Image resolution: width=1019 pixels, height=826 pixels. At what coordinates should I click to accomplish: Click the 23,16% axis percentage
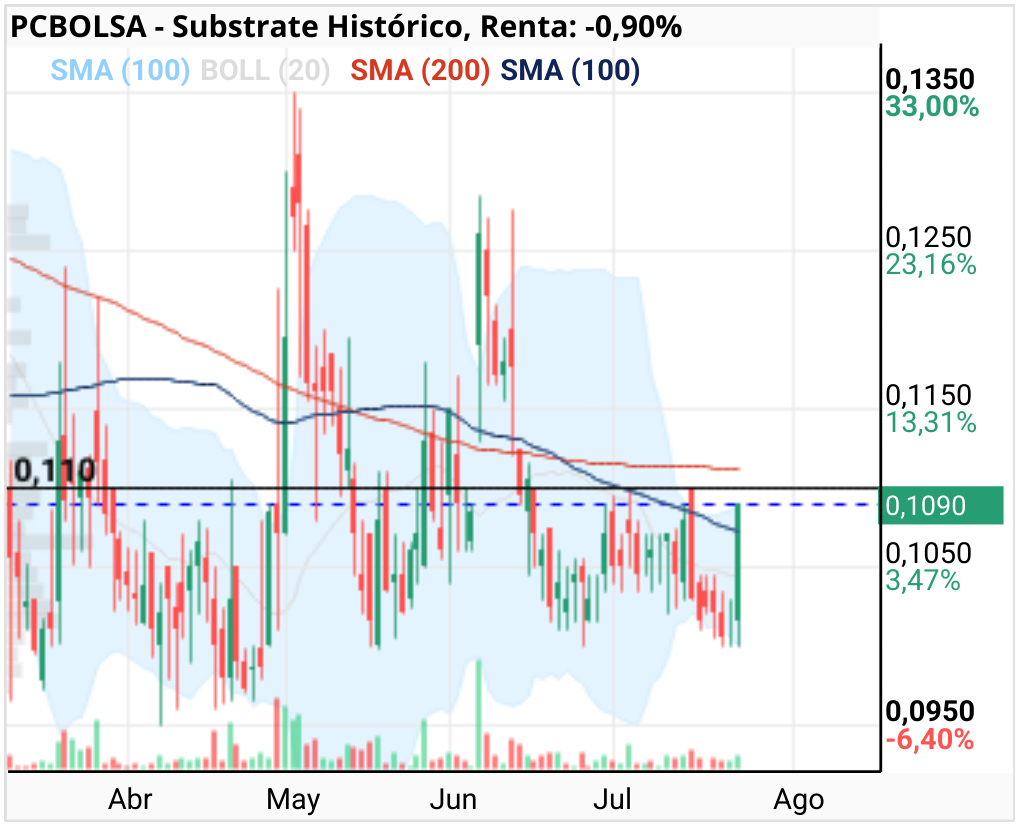click(931, 265)
